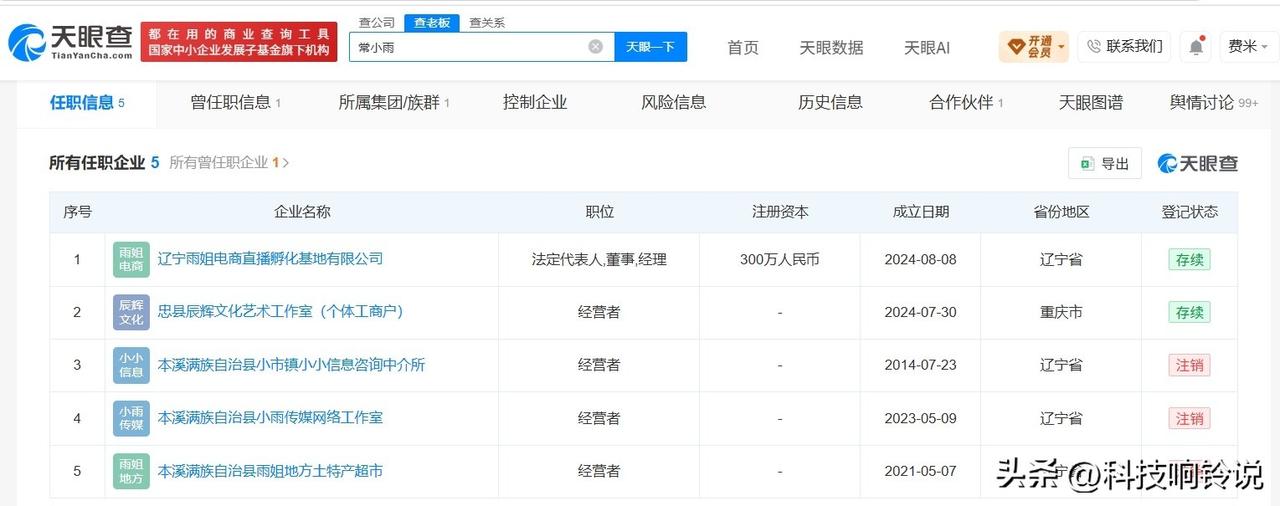Click the 天眼查 logo next to export button

(x=1197, y=163)
